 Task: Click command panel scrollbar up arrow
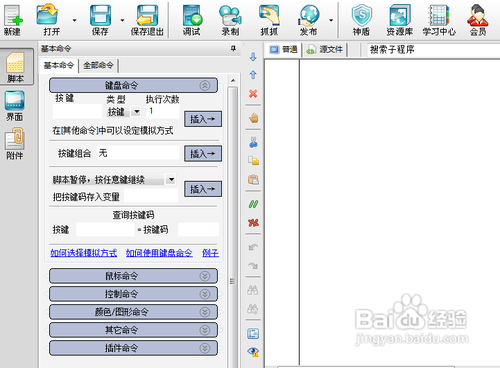(233, 80)
